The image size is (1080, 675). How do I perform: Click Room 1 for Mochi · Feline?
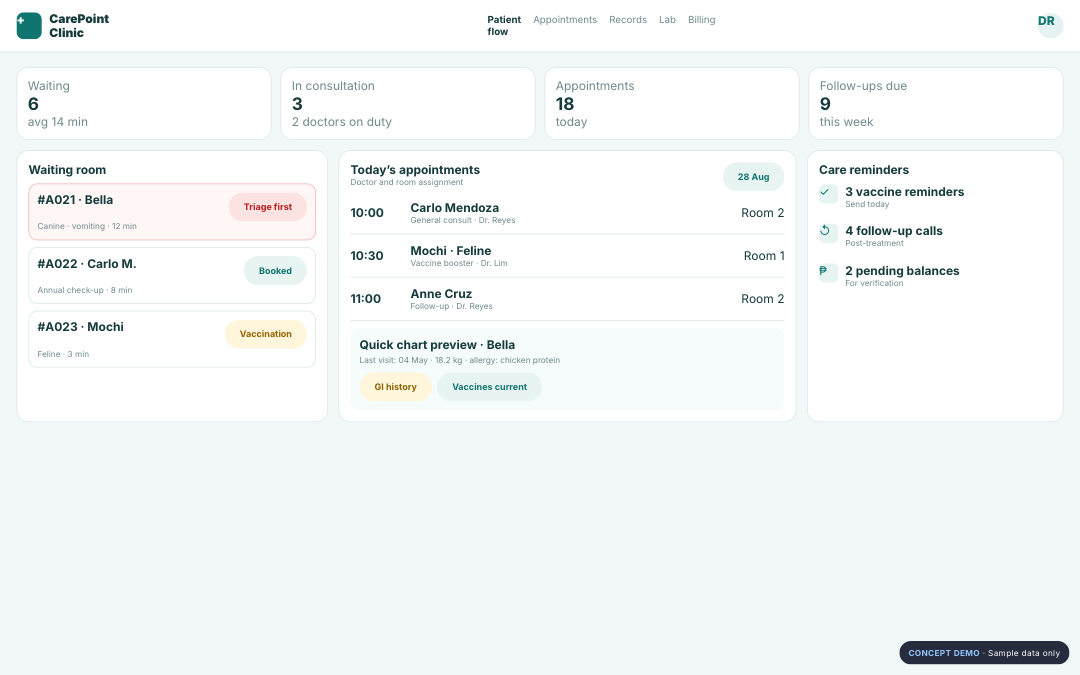[764, 256]
